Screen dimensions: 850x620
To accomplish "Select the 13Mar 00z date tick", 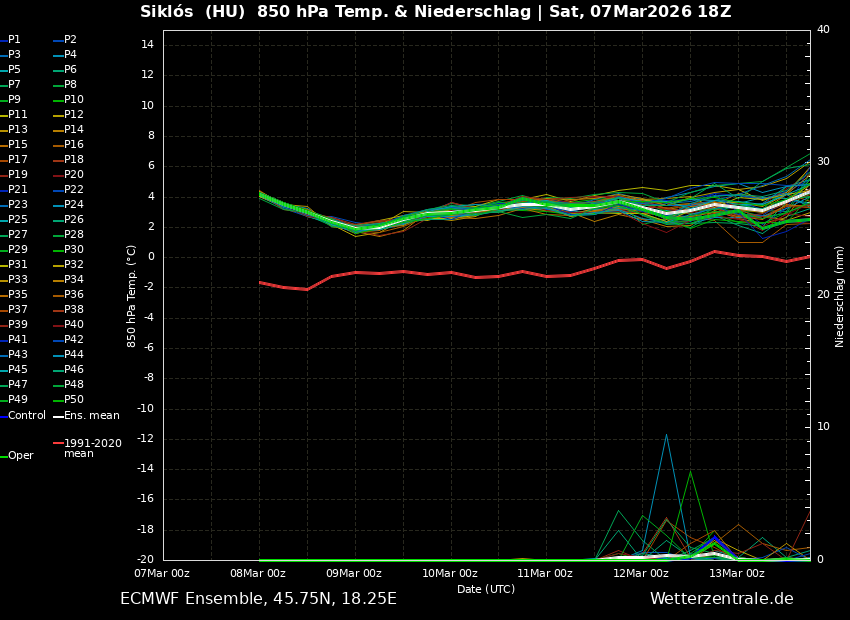I will point(737,574).
